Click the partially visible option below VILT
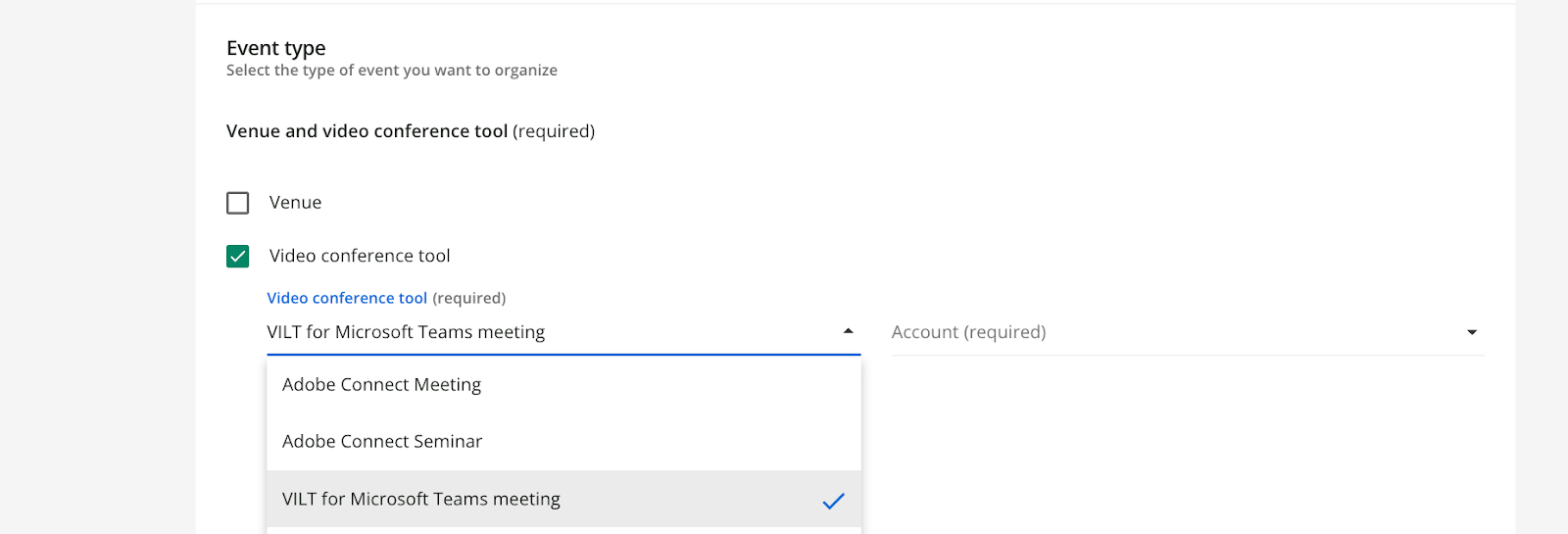Viewport: 1568px width, 534px height. [563, 530]
